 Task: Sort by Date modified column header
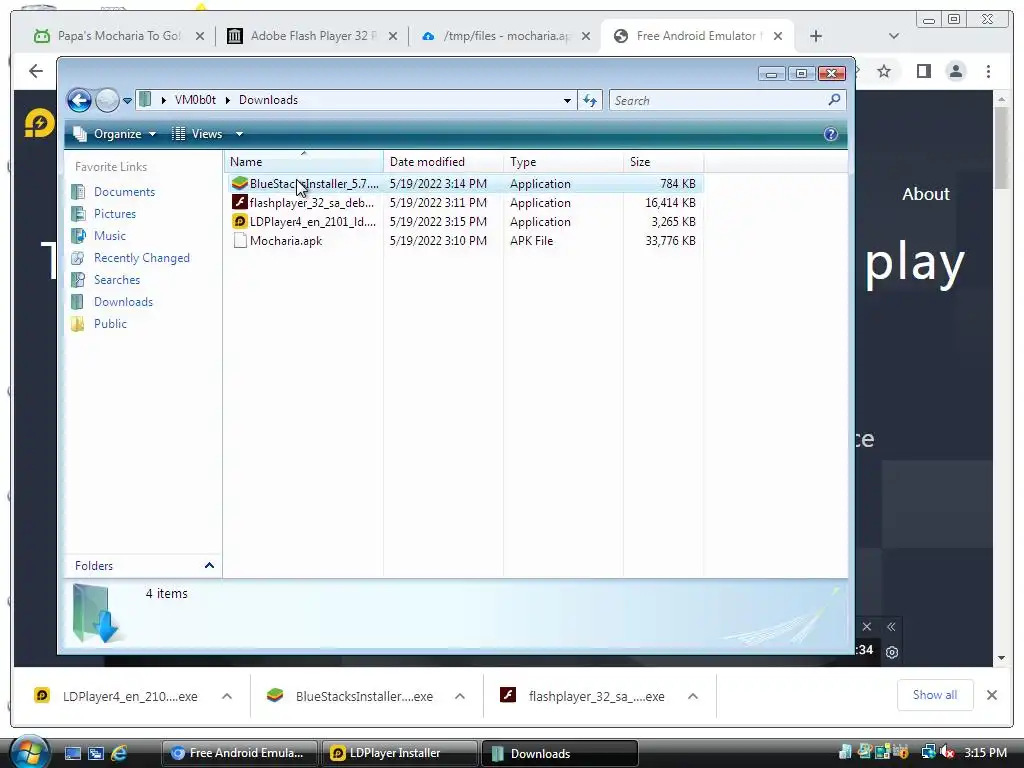tap(443, 161)
